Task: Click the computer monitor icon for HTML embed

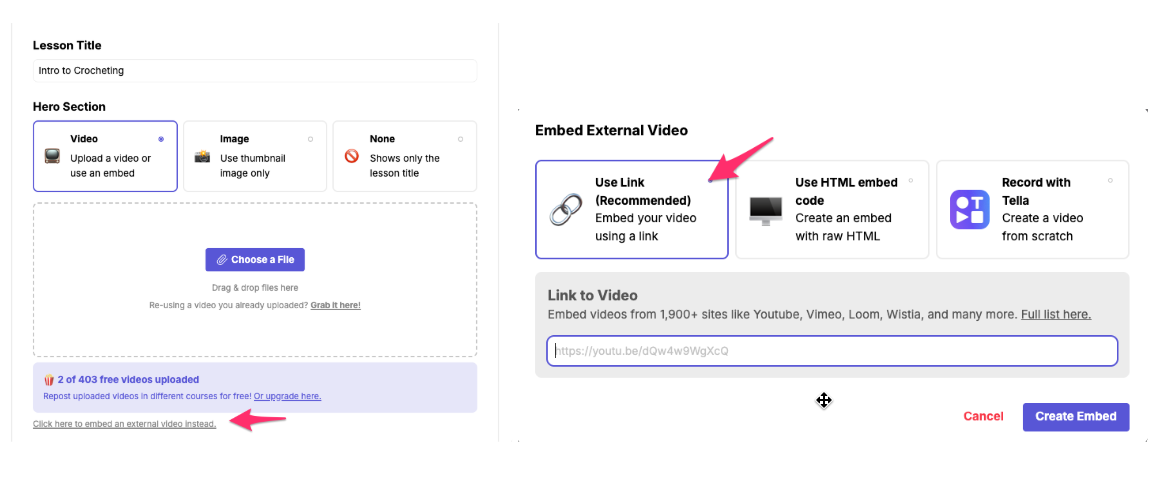Action: 766,210
